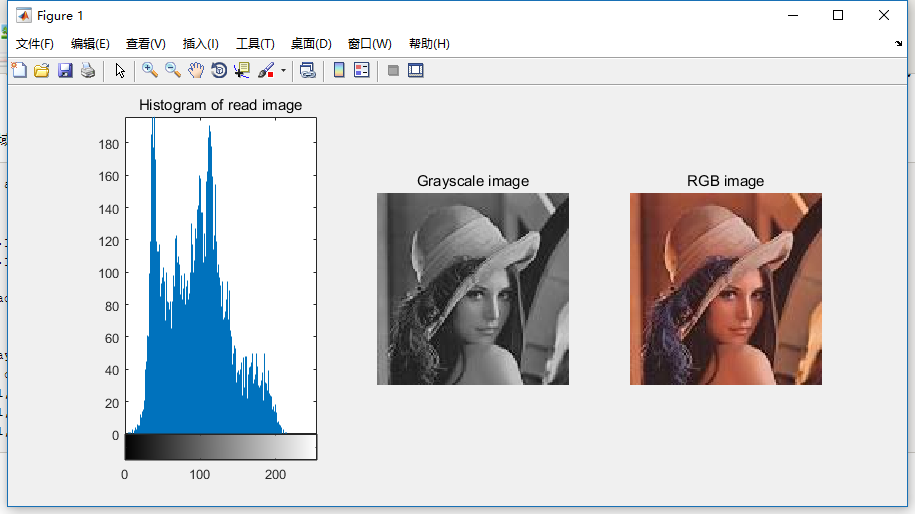Select the 'Grayscale image' title text
The height and width of the screenshot is (514, 915).
[473, 181]
